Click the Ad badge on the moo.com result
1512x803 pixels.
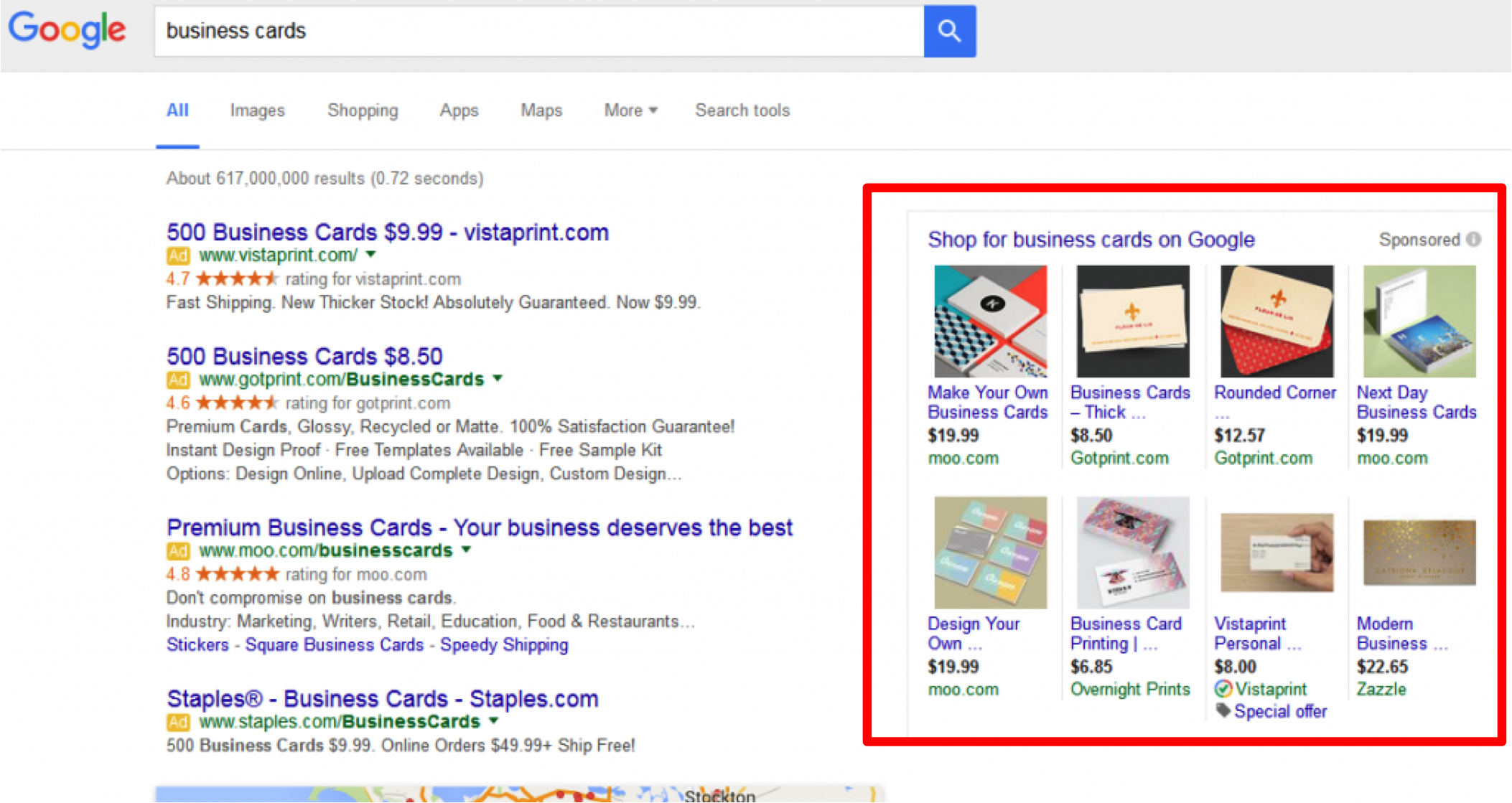[178, 551]
